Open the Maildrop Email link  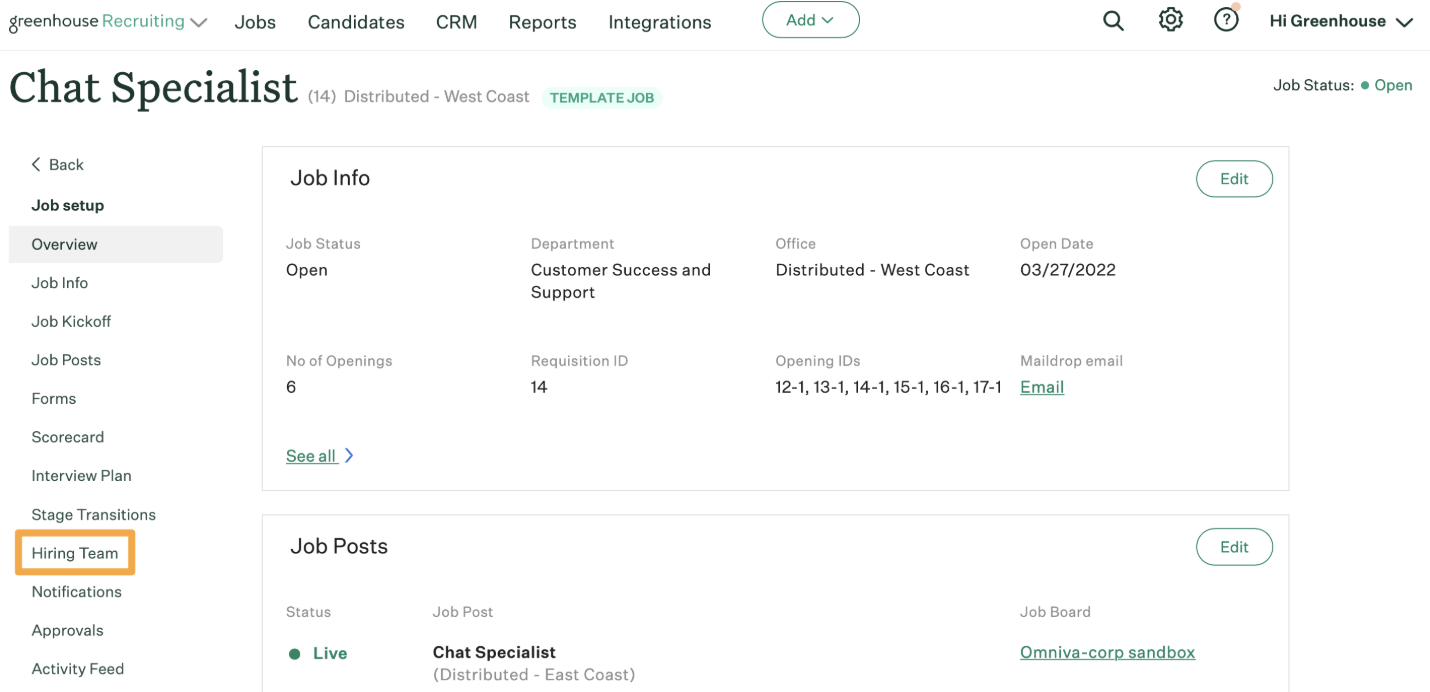click(1042, 387)
